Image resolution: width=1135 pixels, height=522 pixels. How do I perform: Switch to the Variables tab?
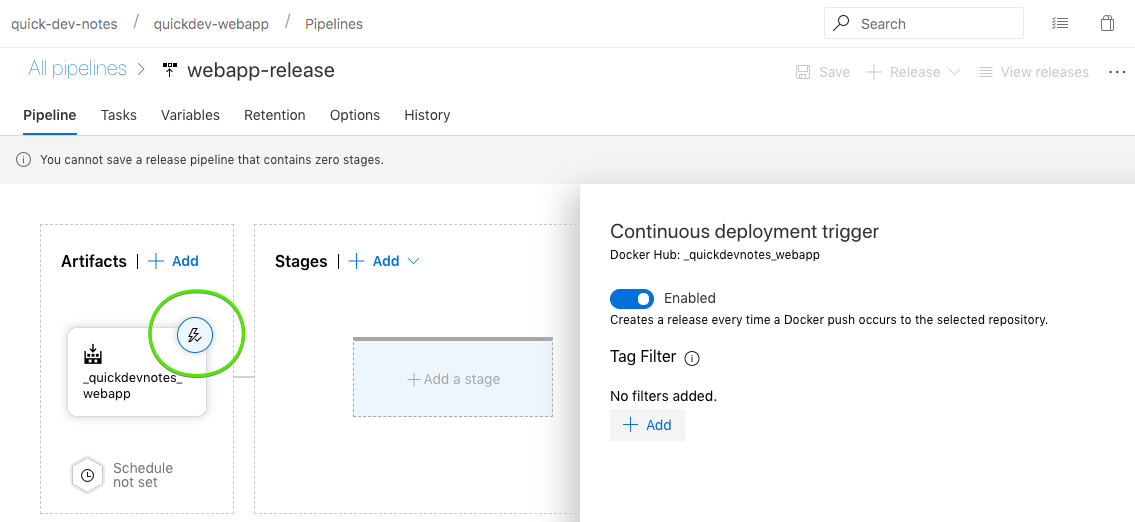190,115
